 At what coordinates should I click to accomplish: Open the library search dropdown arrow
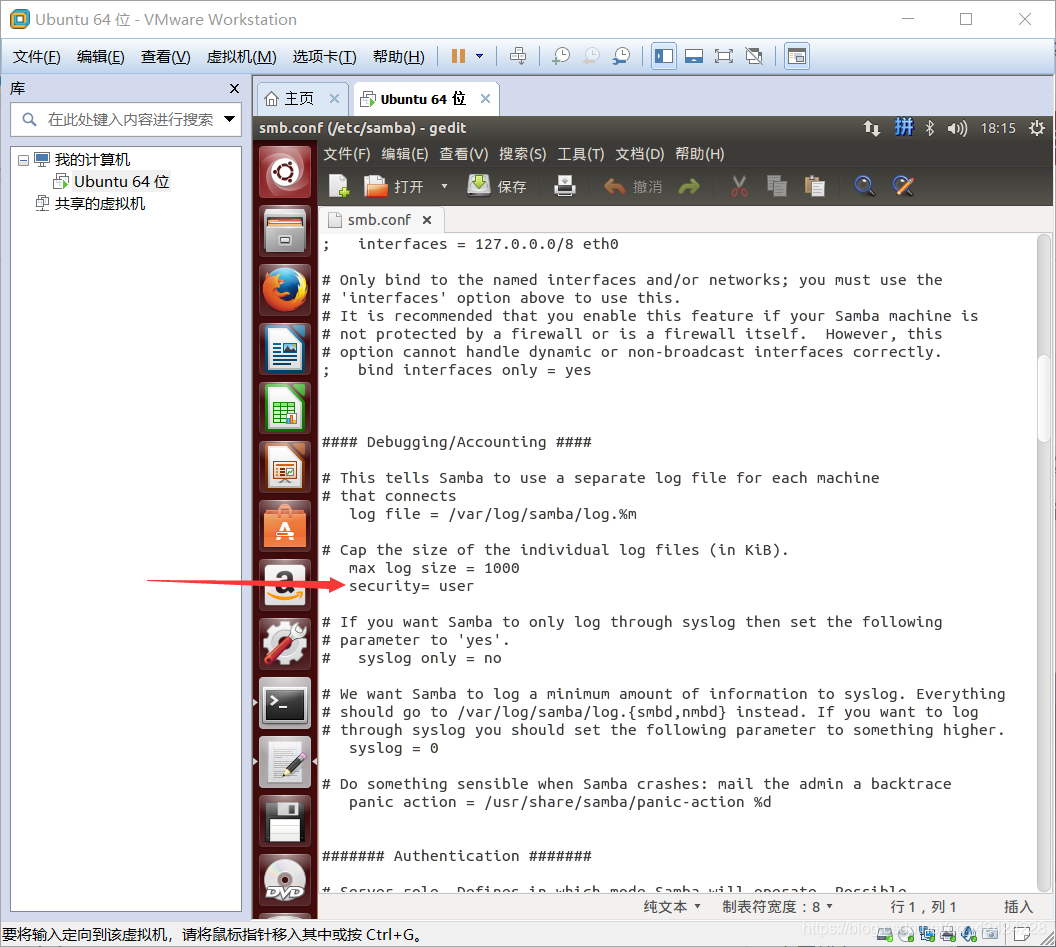tap(230, 119)
